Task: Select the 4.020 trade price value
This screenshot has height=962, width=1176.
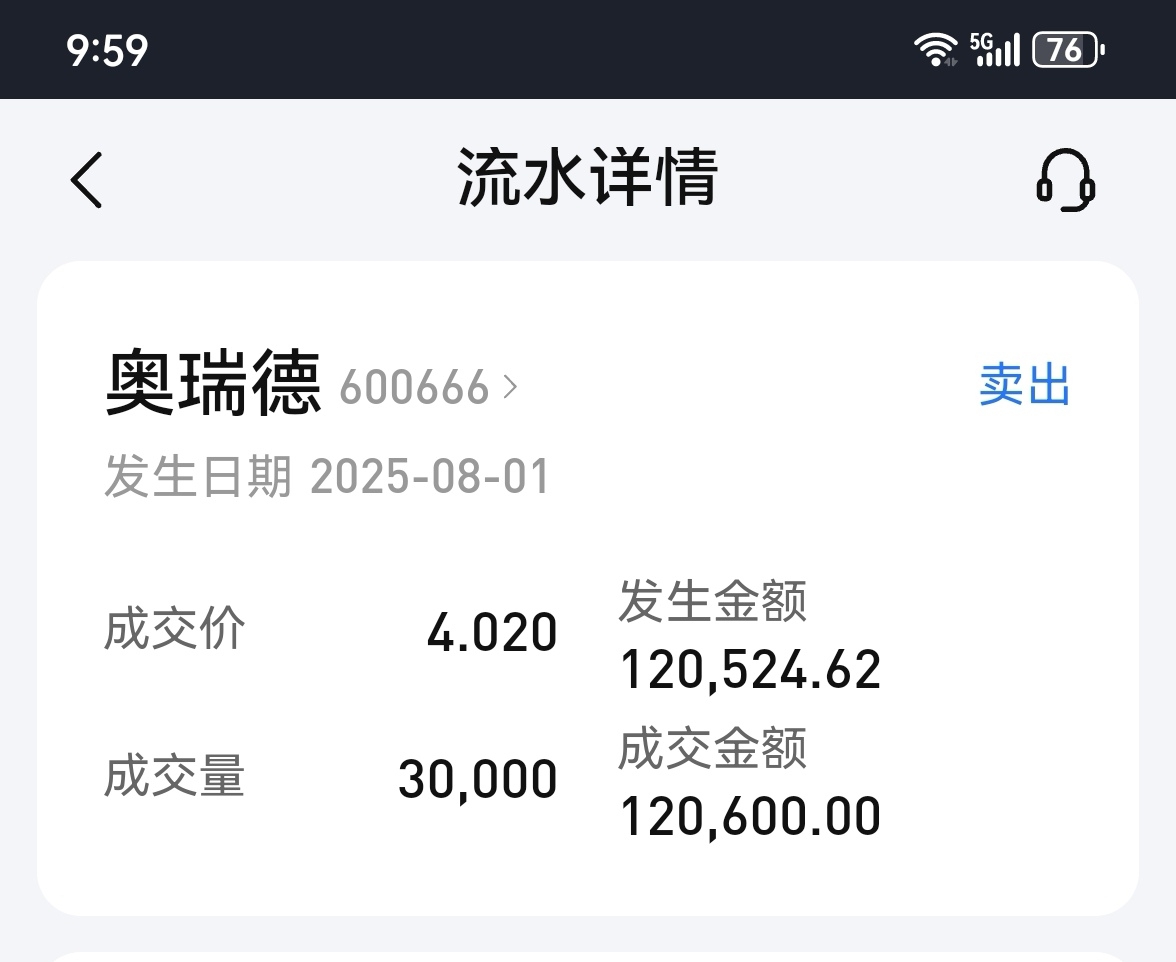Action: 492,632
